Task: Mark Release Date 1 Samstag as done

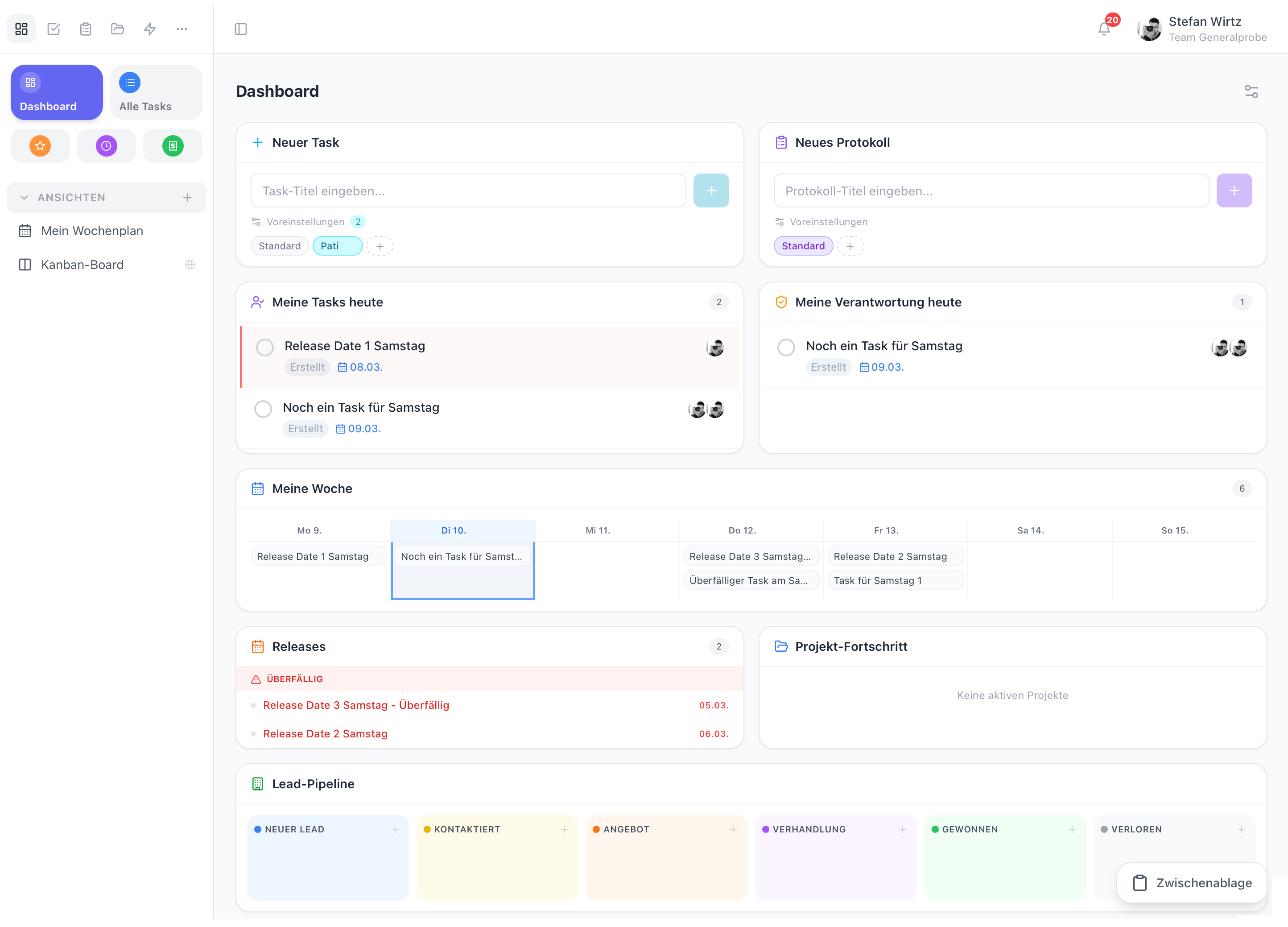Action: tap(264, 347)
